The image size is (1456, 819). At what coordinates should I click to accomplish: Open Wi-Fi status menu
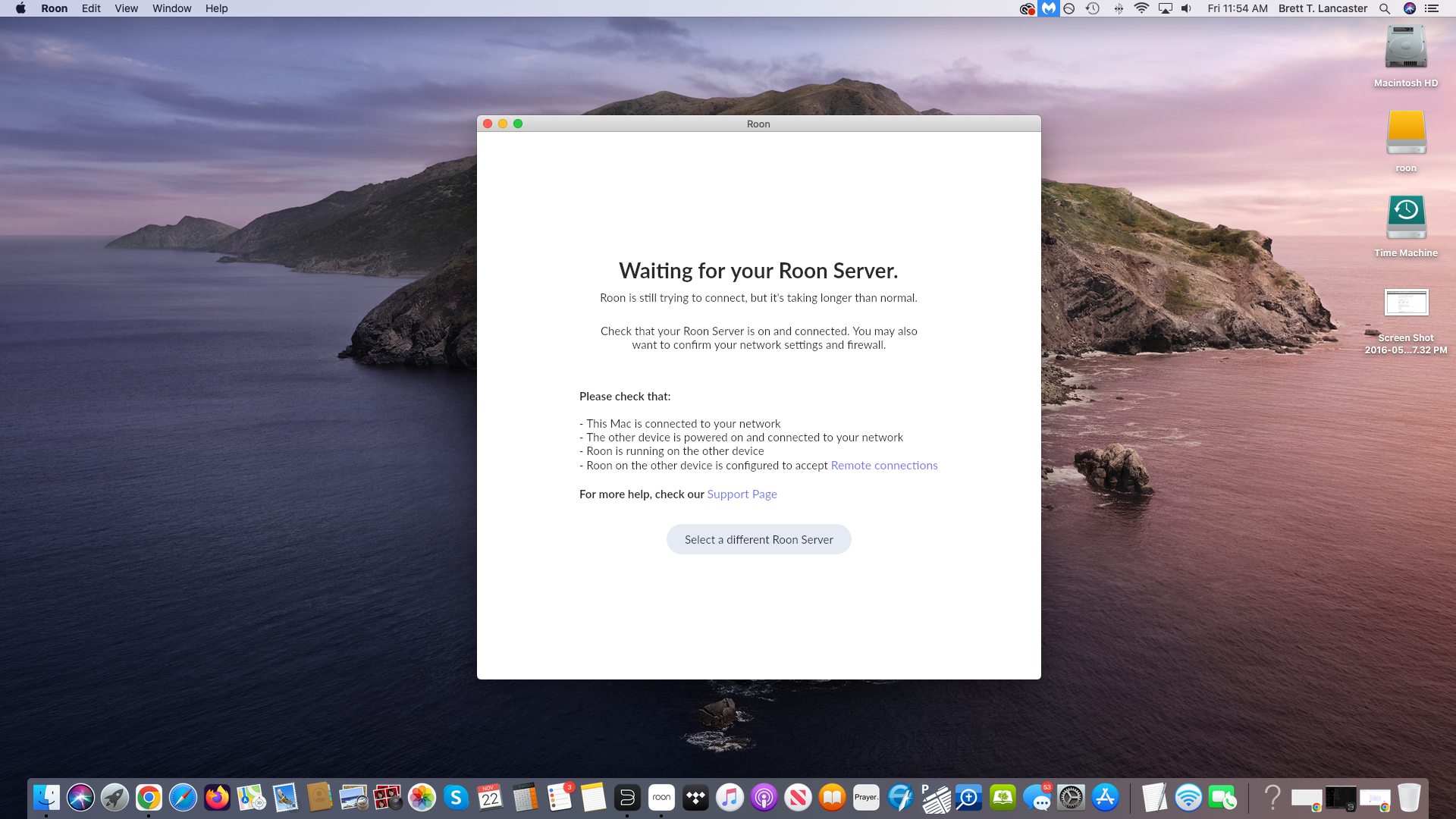[x=1141, y=8]
